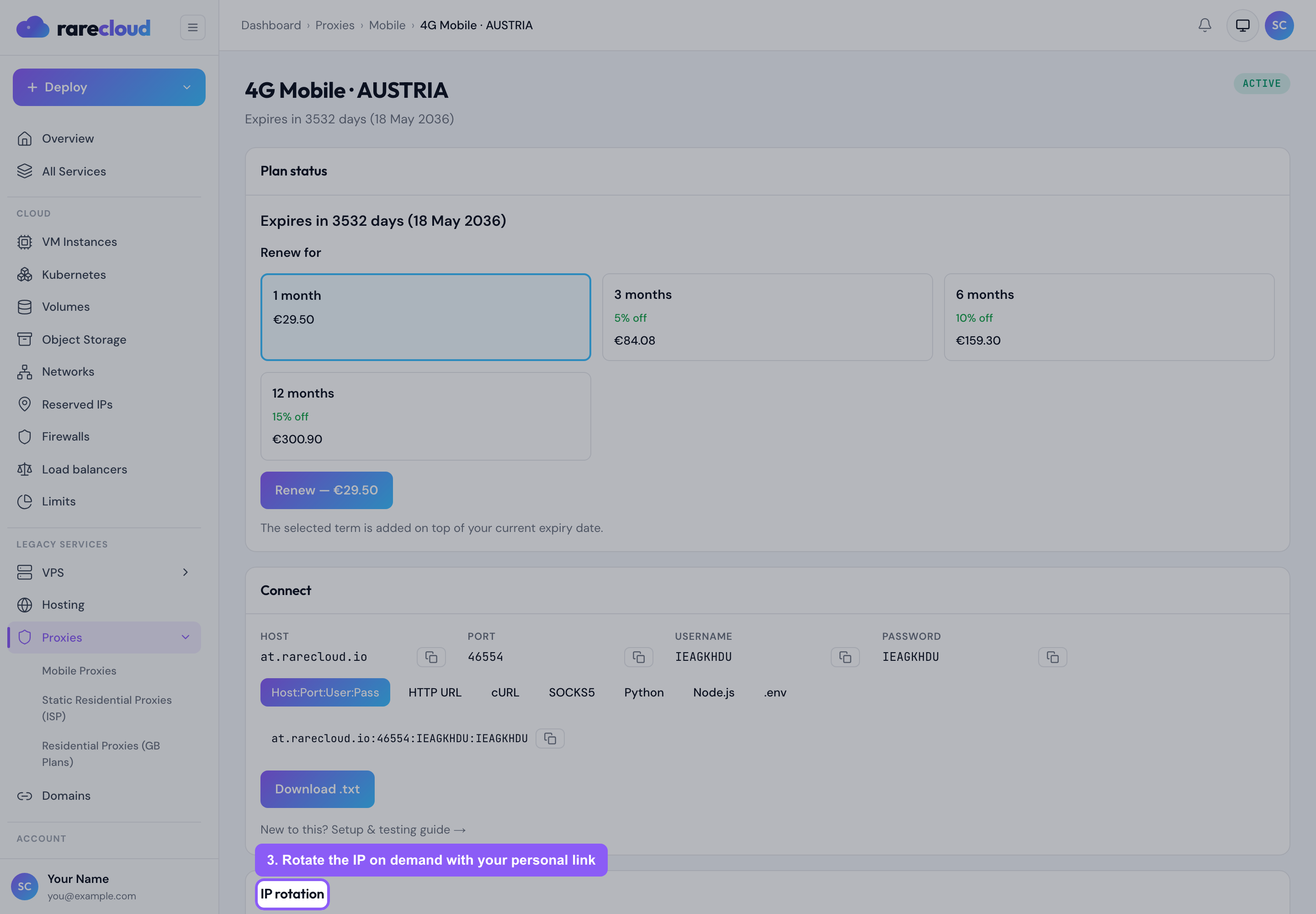Screen dimensions: 1316x914
Task: Copy the username value
Action: [x=845, y=657]
